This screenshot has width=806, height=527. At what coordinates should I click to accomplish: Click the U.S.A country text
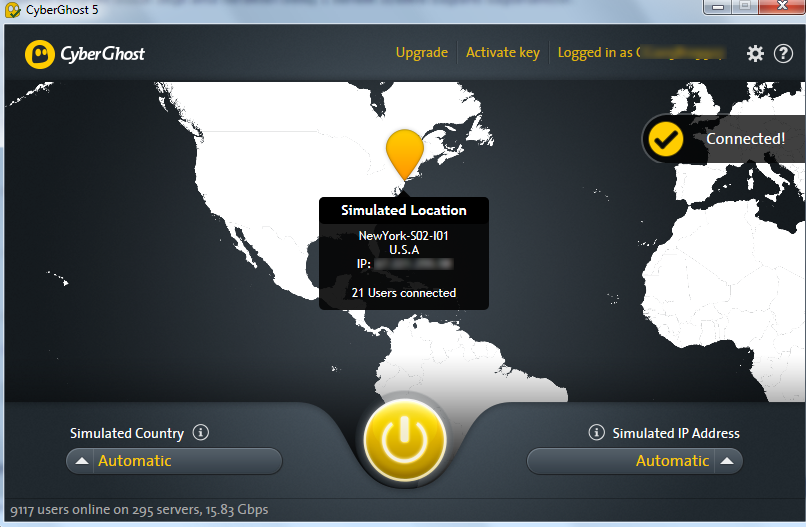coord(404,250)
